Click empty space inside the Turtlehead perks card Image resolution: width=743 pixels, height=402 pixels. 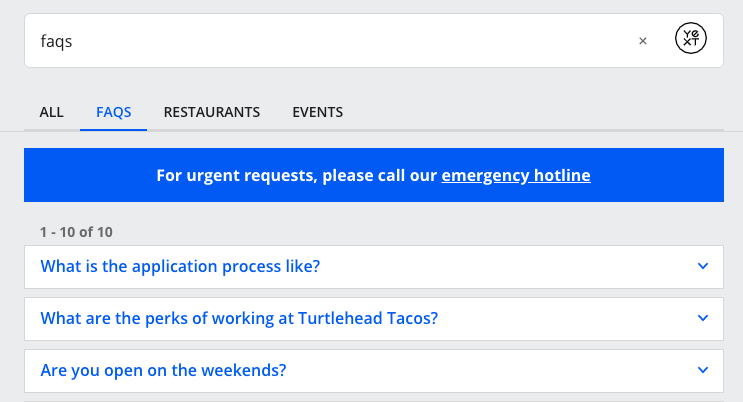click(x=566, y=319)
